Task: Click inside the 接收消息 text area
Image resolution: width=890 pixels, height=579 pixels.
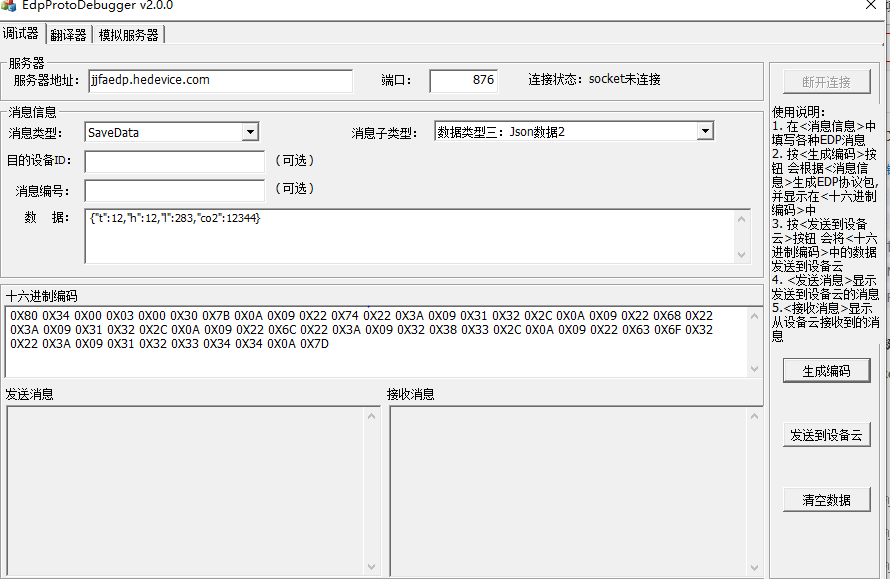Action: click(568, 491)
